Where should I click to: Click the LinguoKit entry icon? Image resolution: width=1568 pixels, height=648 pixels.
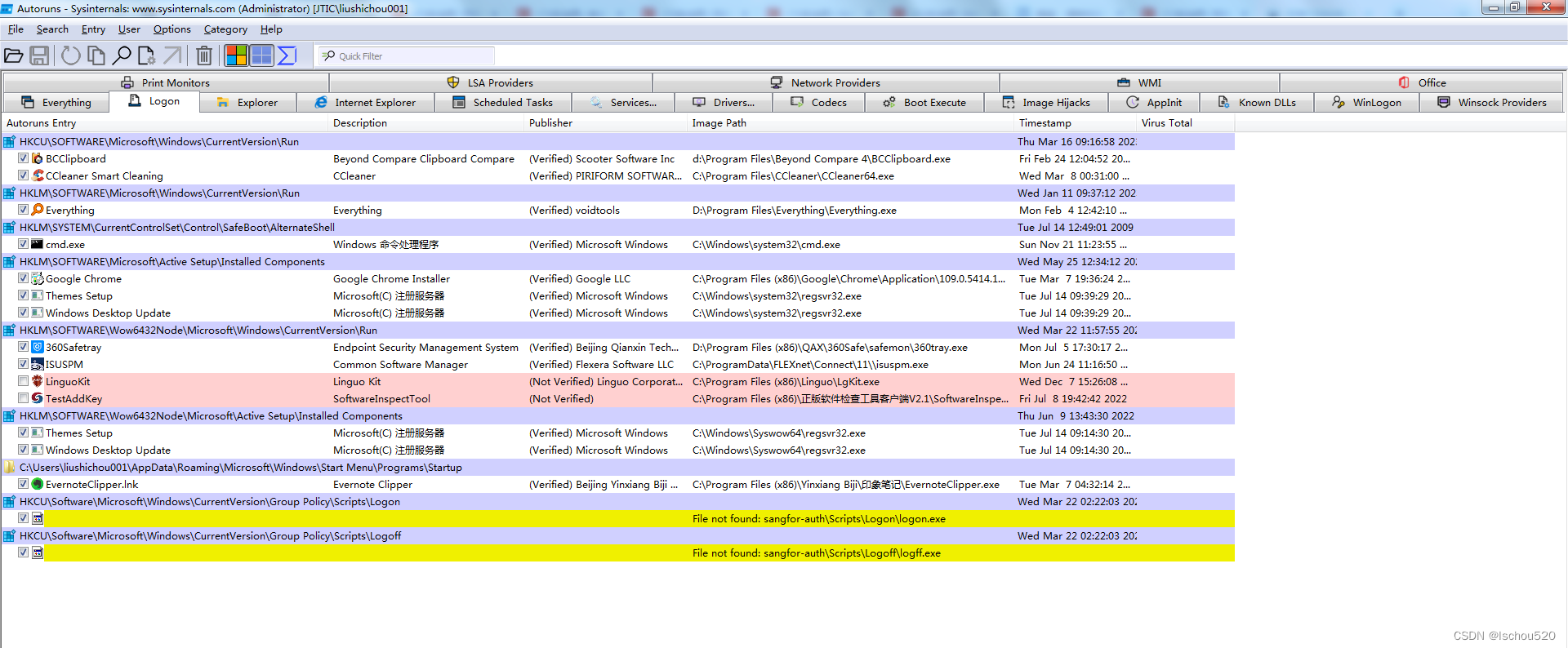(38, 381)
